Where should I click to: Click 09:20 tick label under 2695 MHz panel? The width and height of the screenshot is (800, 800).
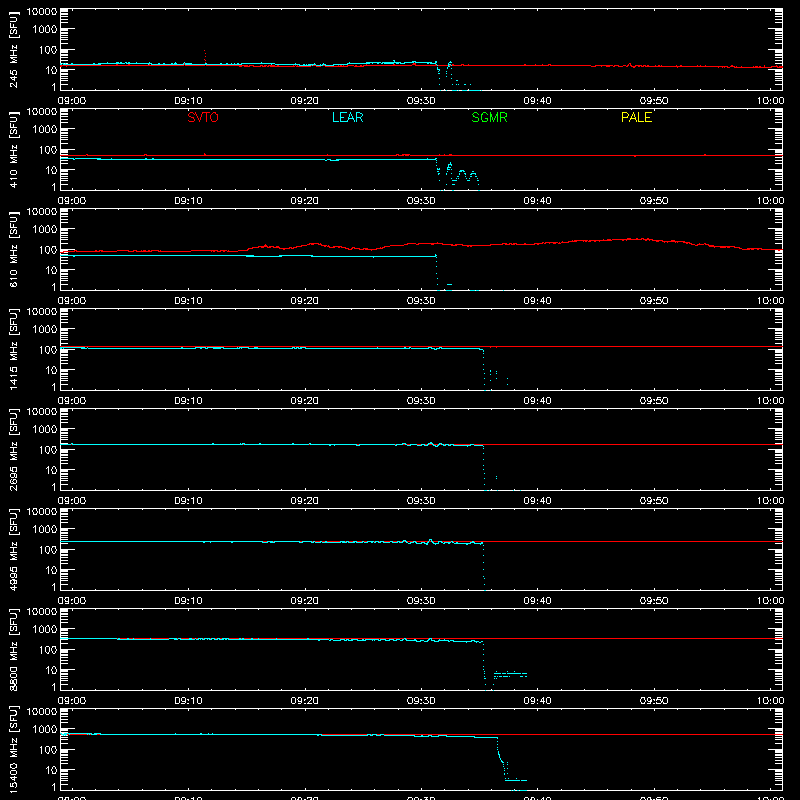click(305, 501)
